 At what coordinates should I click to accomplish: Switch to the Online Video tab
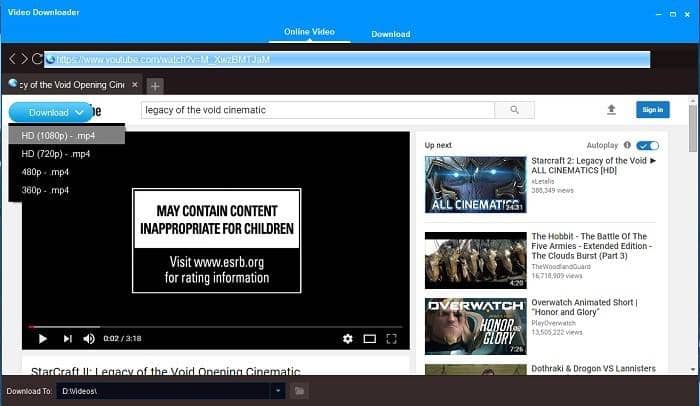point(309,32)
